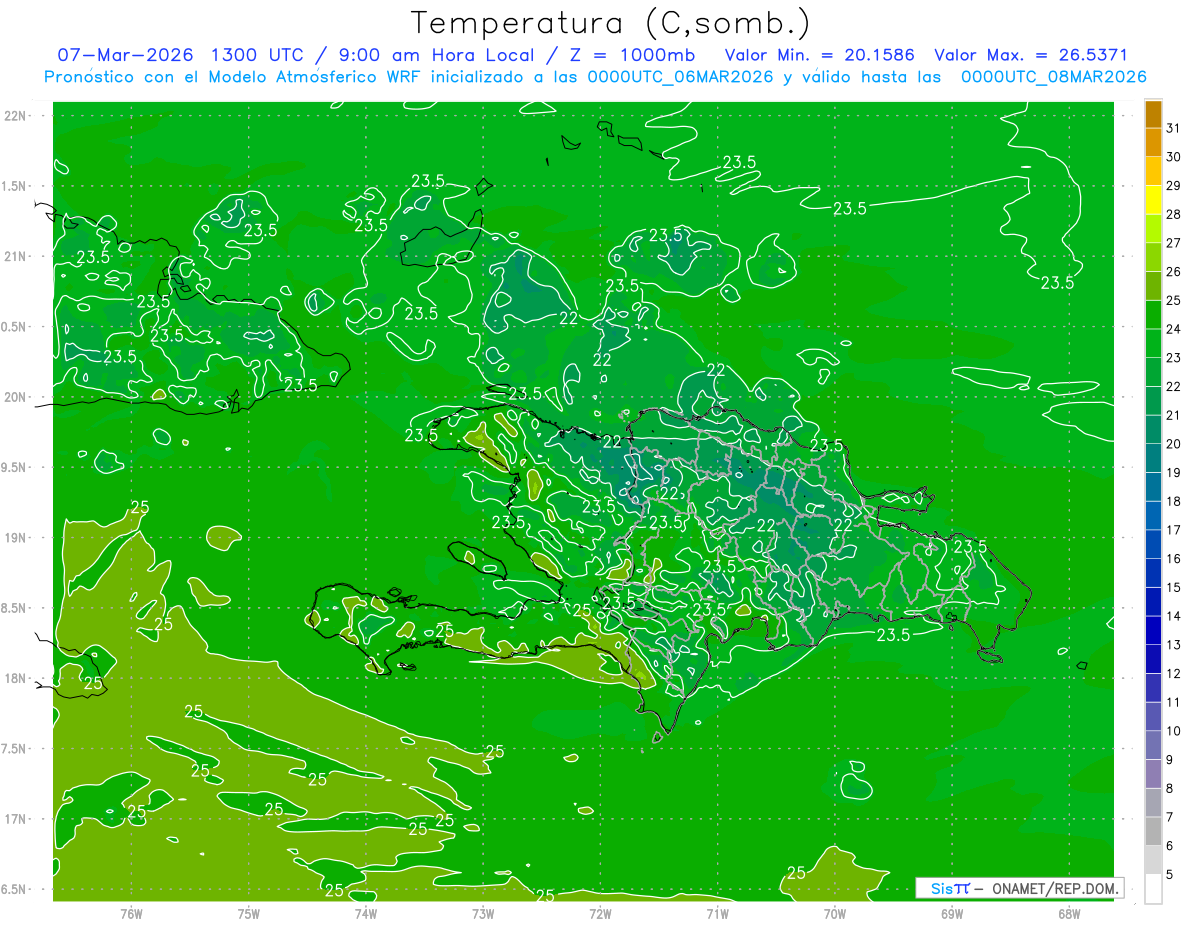
Task: Pick the olive-green swatch between legend values 25 and 26
Action: (1153, 286)
